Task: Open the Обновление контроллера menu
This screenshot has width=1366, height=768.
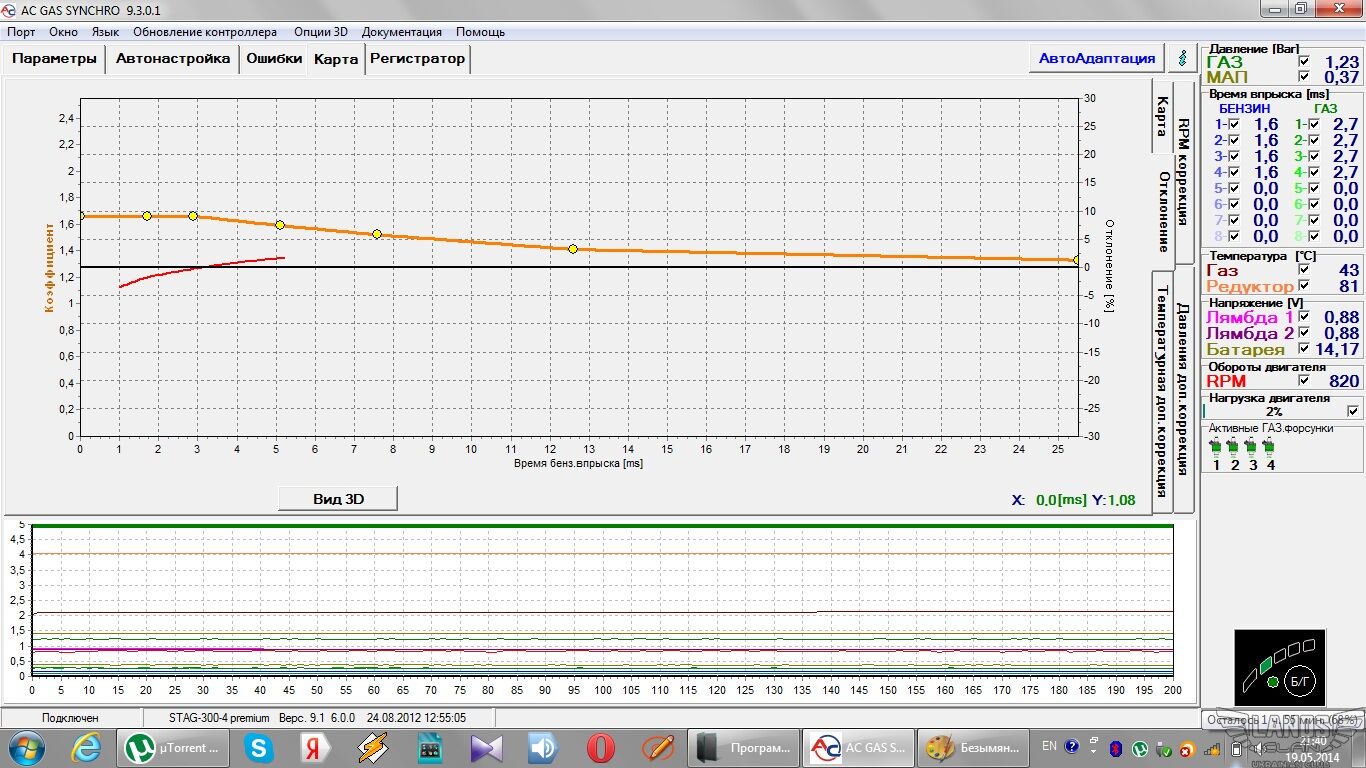Action: (x=205, y=32)
